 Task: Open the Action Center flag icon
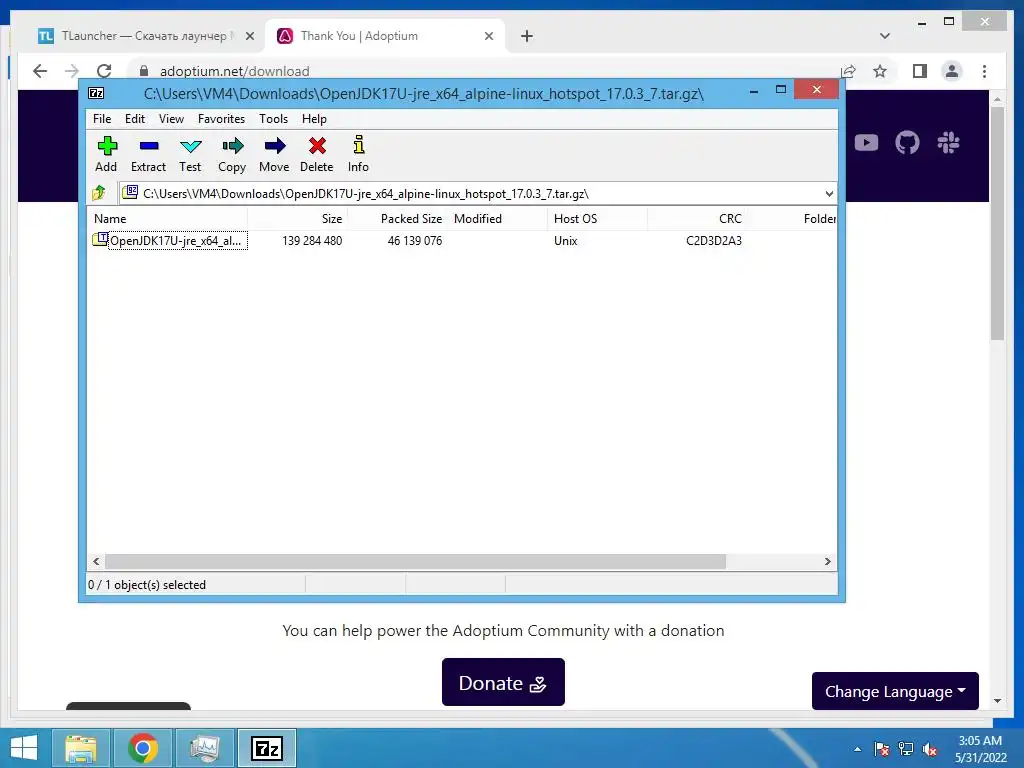tap(881, 749)
